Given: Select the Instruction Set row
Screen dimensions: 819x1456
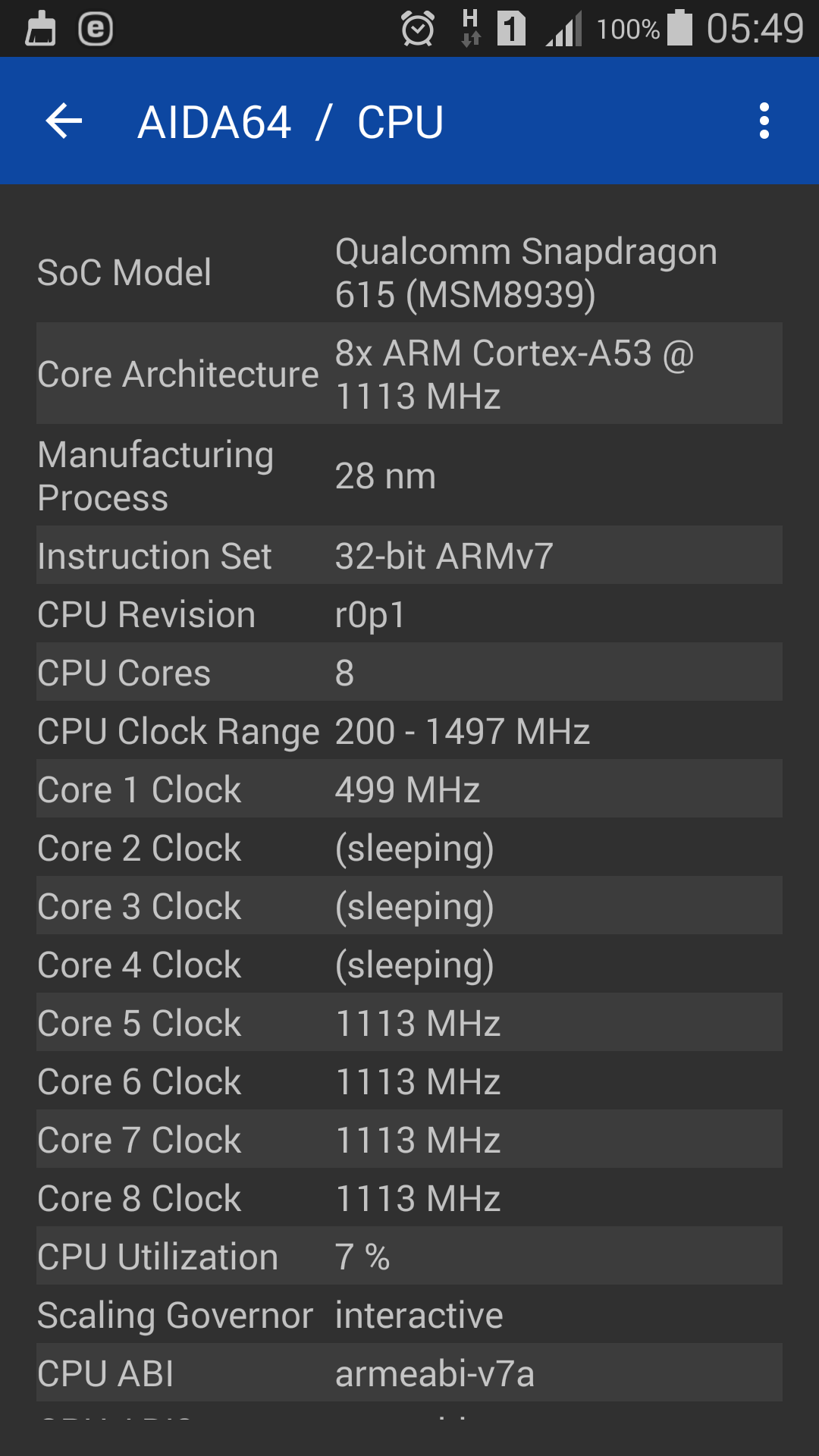Looking at the screenshot, I should click(409, 556).
